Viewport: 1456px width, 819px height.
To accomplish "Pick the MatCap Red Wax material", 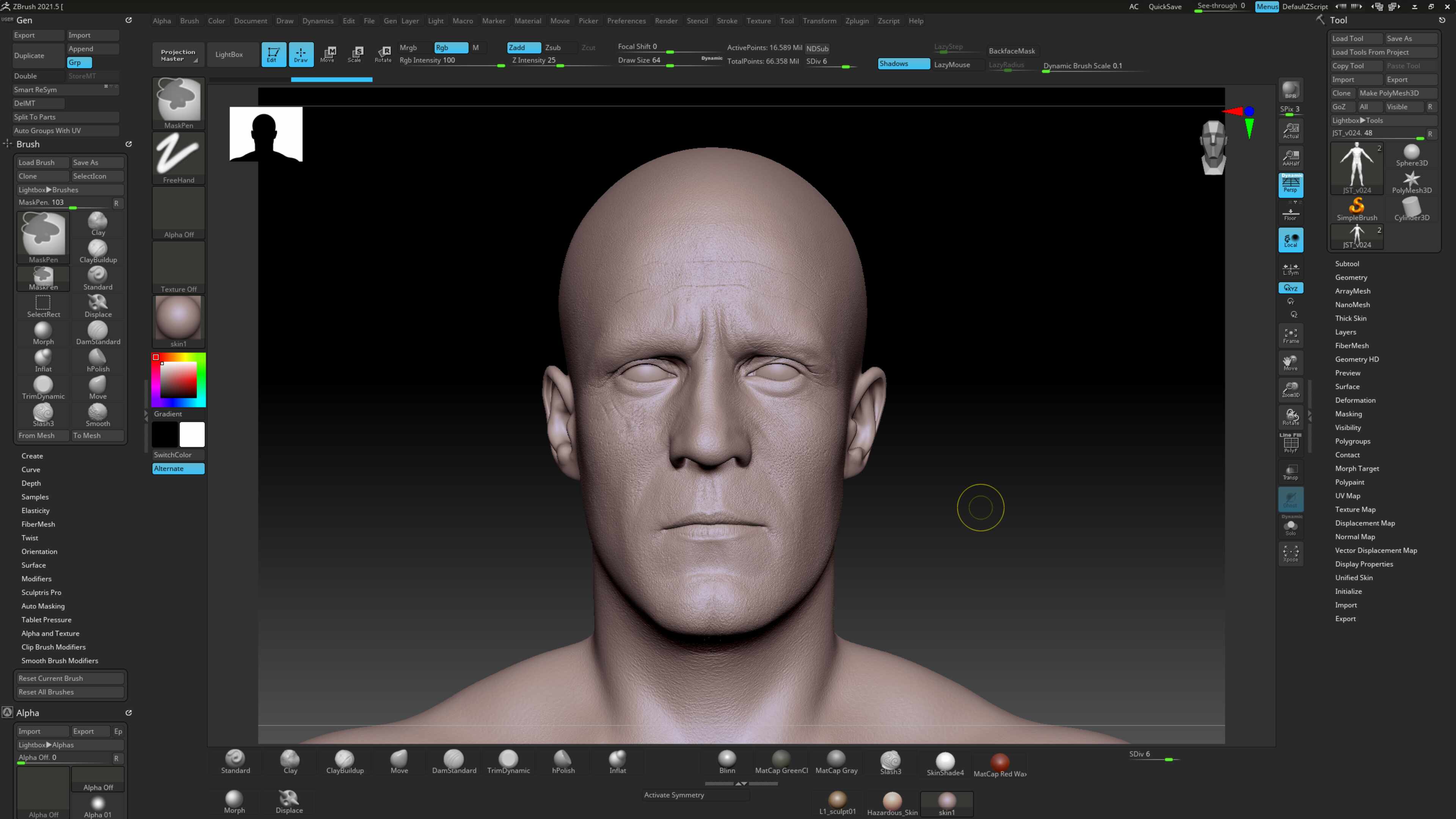I will tap(1000, 765).
